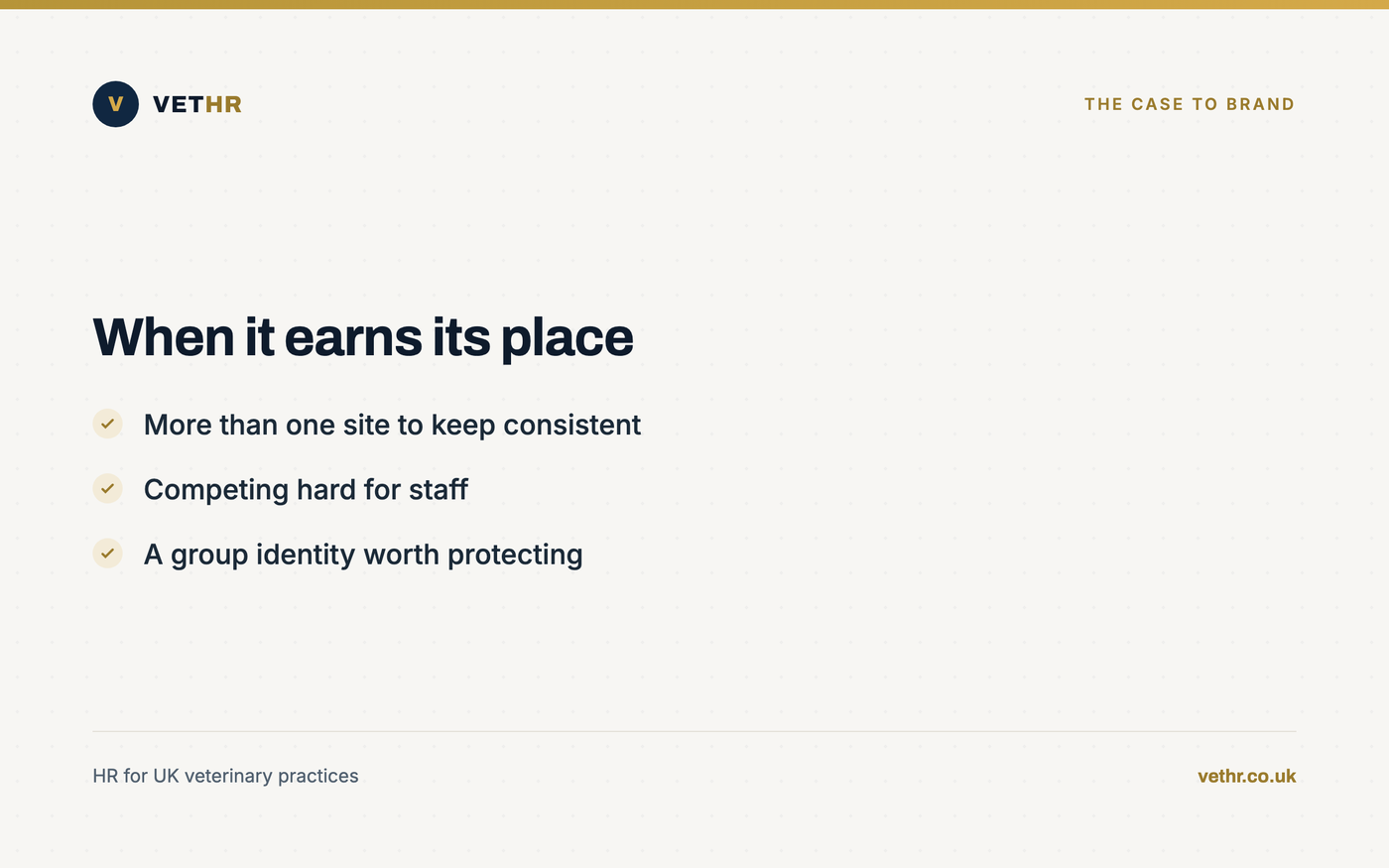Click the checkmark beside 'A group identity'
Viewport: 1389px width, 868px height.
(x=107, y=554)
